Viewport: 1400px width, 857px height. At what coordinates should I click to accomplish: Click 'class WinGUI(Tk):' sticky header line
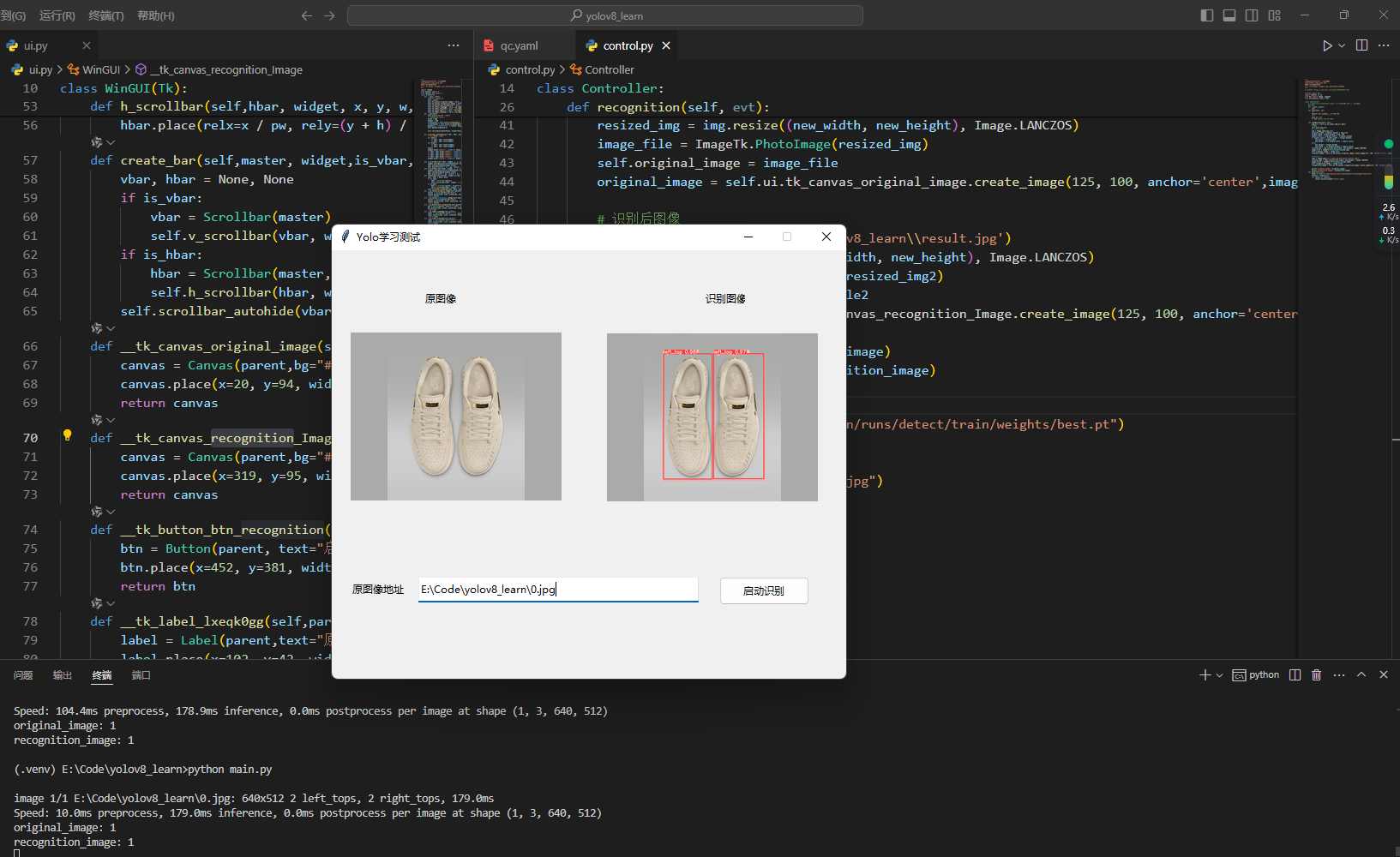point(123,88)
